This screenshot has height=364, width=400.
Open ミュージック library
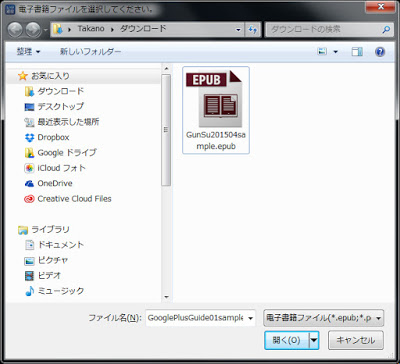(61, 291)
